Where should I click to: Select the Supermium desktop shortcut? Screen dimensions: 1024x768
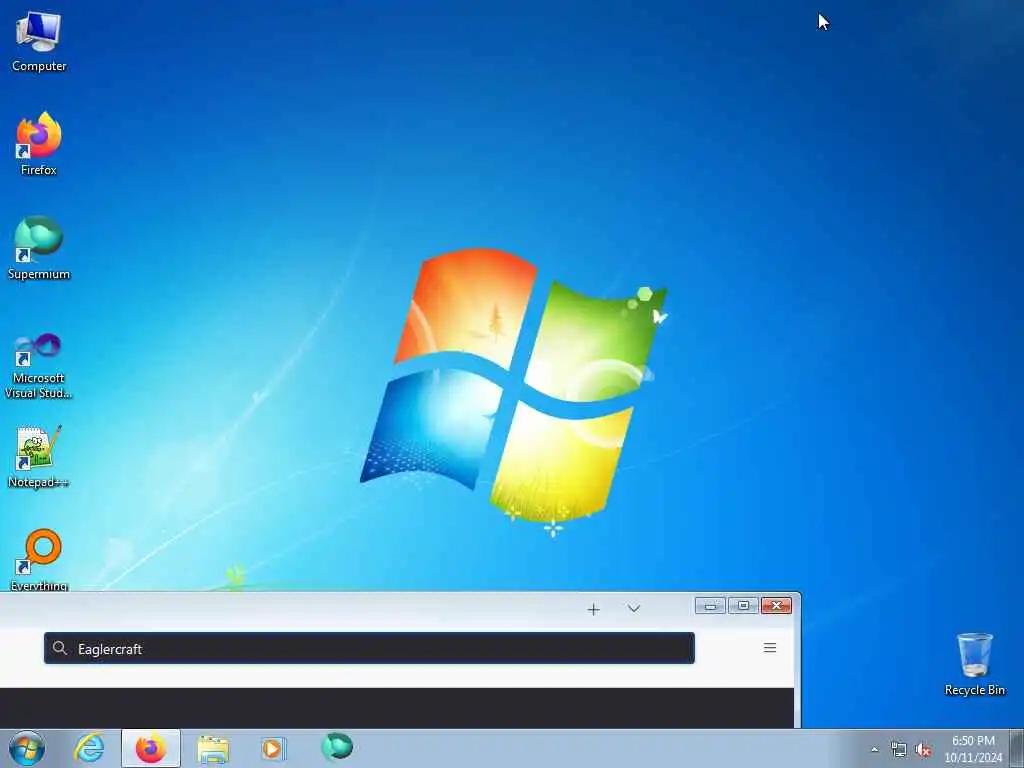tap(39, 248)
